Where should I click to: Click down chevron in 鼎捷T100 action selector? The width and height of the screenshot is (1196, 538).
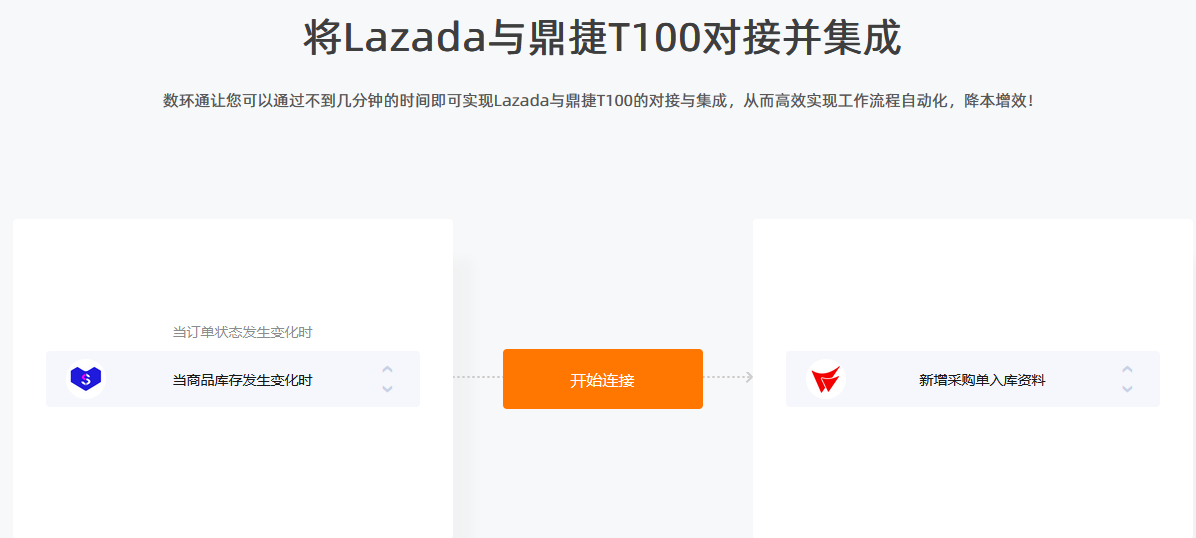point(1127,388)
